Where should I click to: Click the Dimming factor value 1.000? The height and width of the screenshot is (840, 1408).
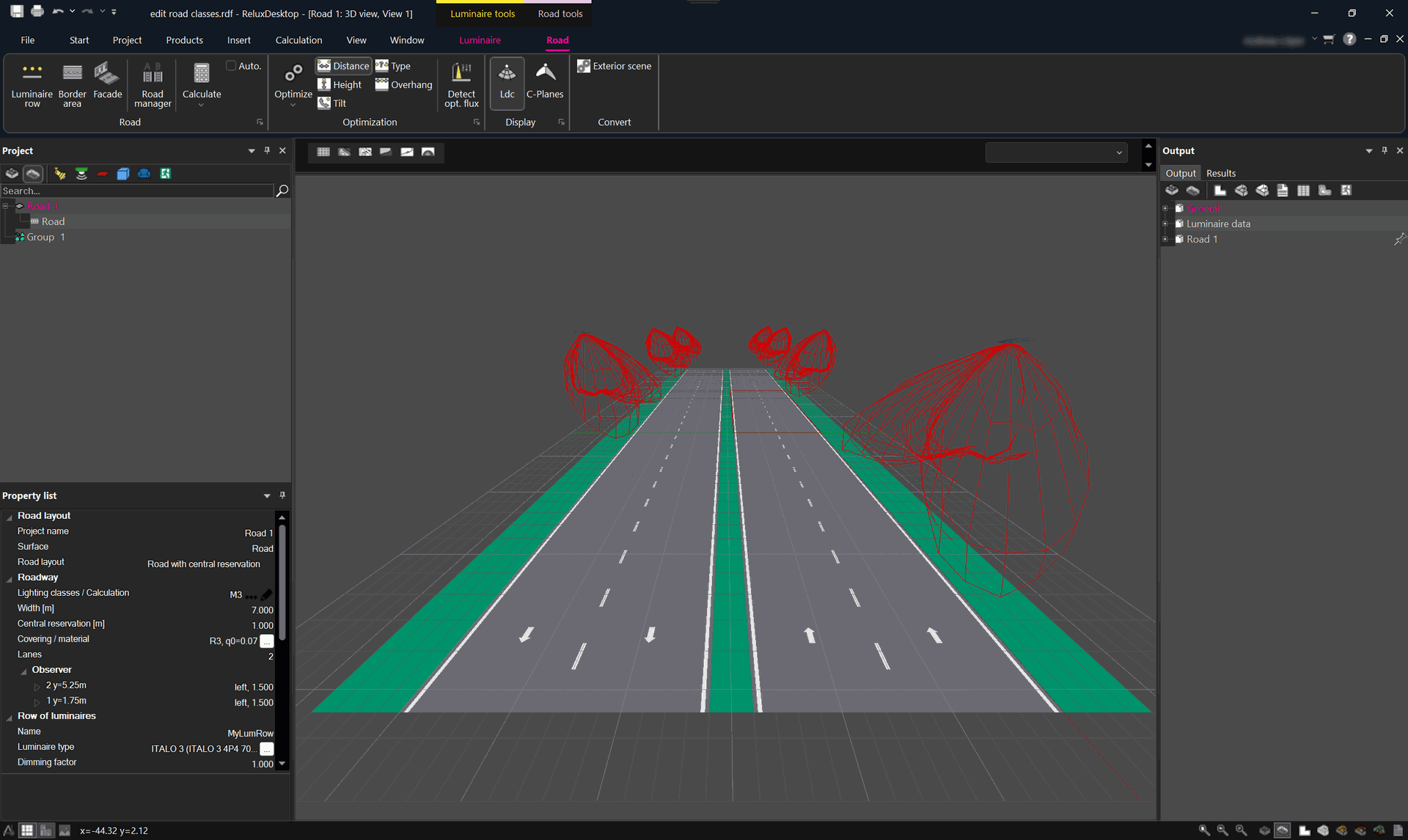[x=262, y=764]
